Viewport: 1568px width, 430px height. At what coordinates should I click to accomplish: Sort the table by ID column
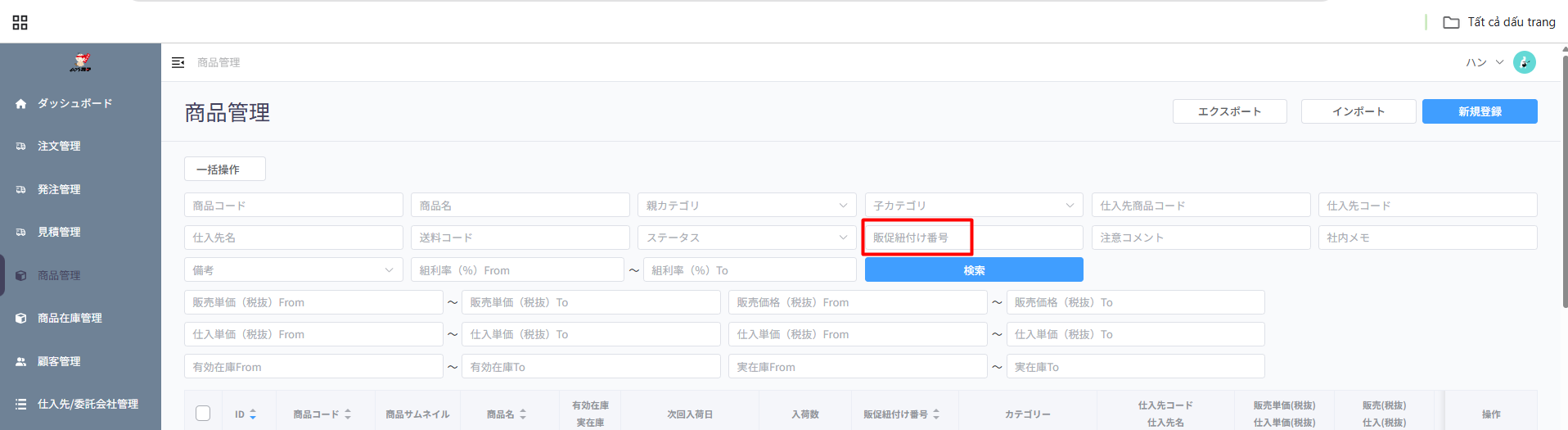(x=252, y=414)
